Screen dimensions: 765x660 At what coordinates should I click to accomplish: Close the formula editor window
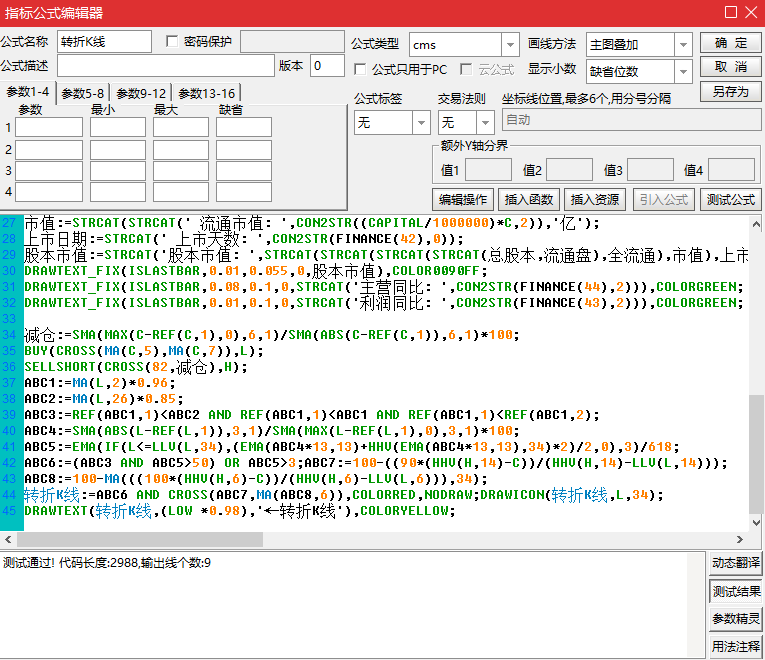coord(751,13)
